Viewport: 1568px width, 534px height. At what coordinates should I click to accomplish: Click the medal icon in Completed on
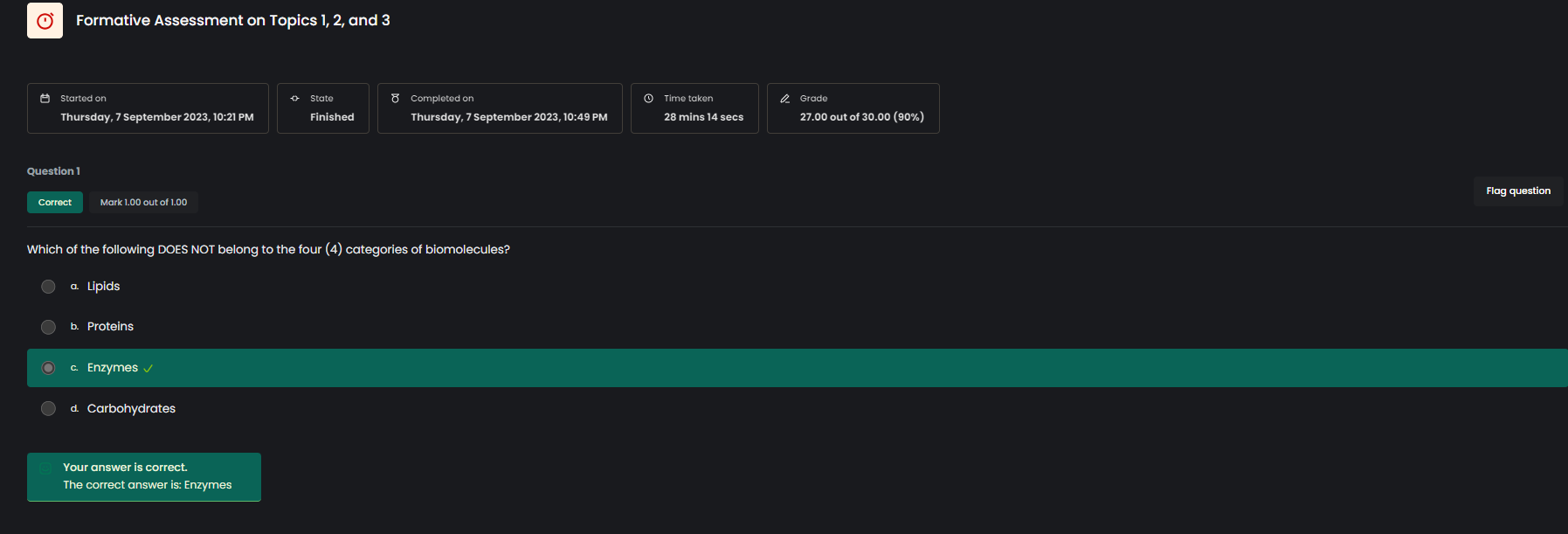[x=396, y=99]
